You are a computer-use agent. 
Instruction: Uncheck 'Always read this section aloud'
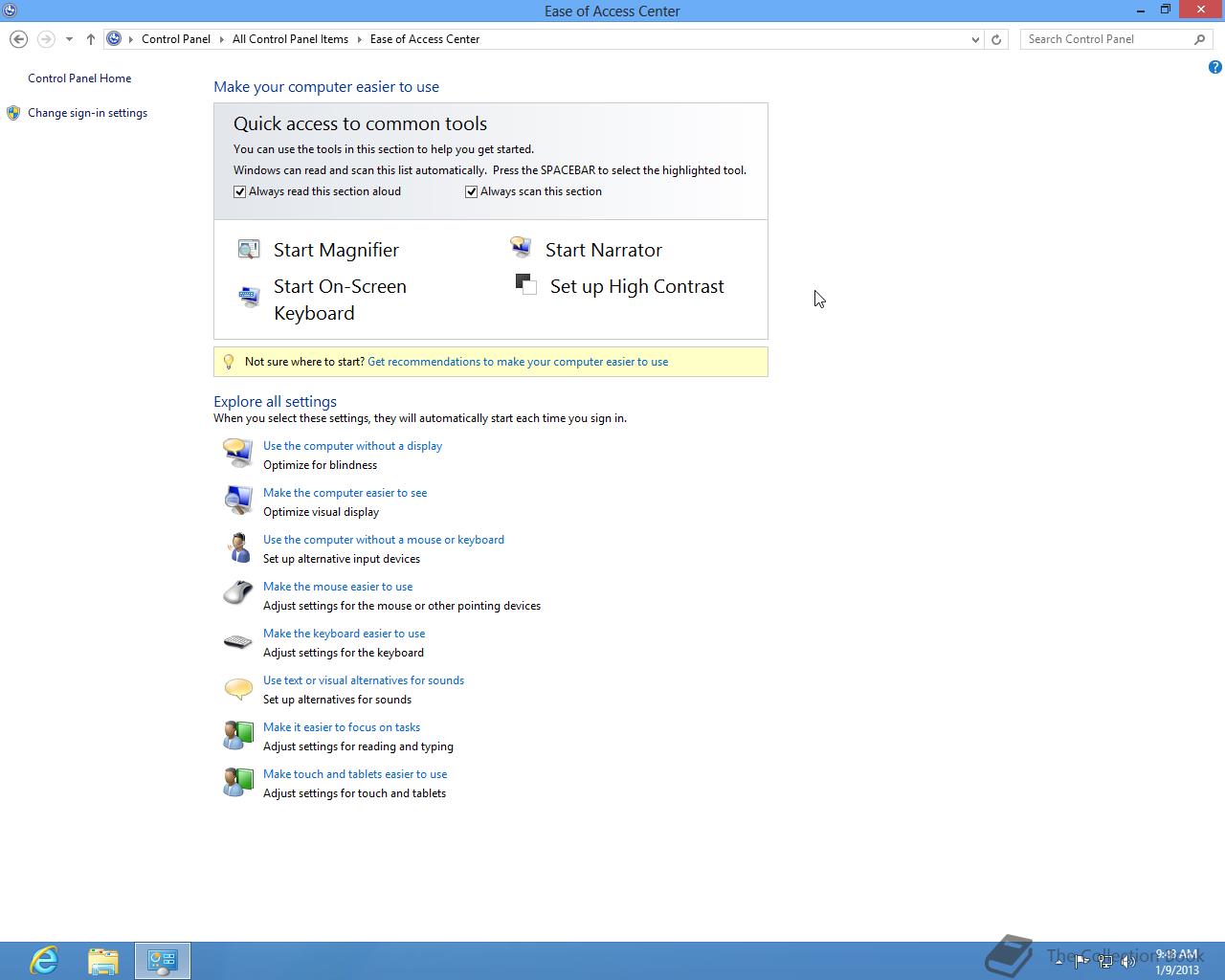[x=240, y=191]
